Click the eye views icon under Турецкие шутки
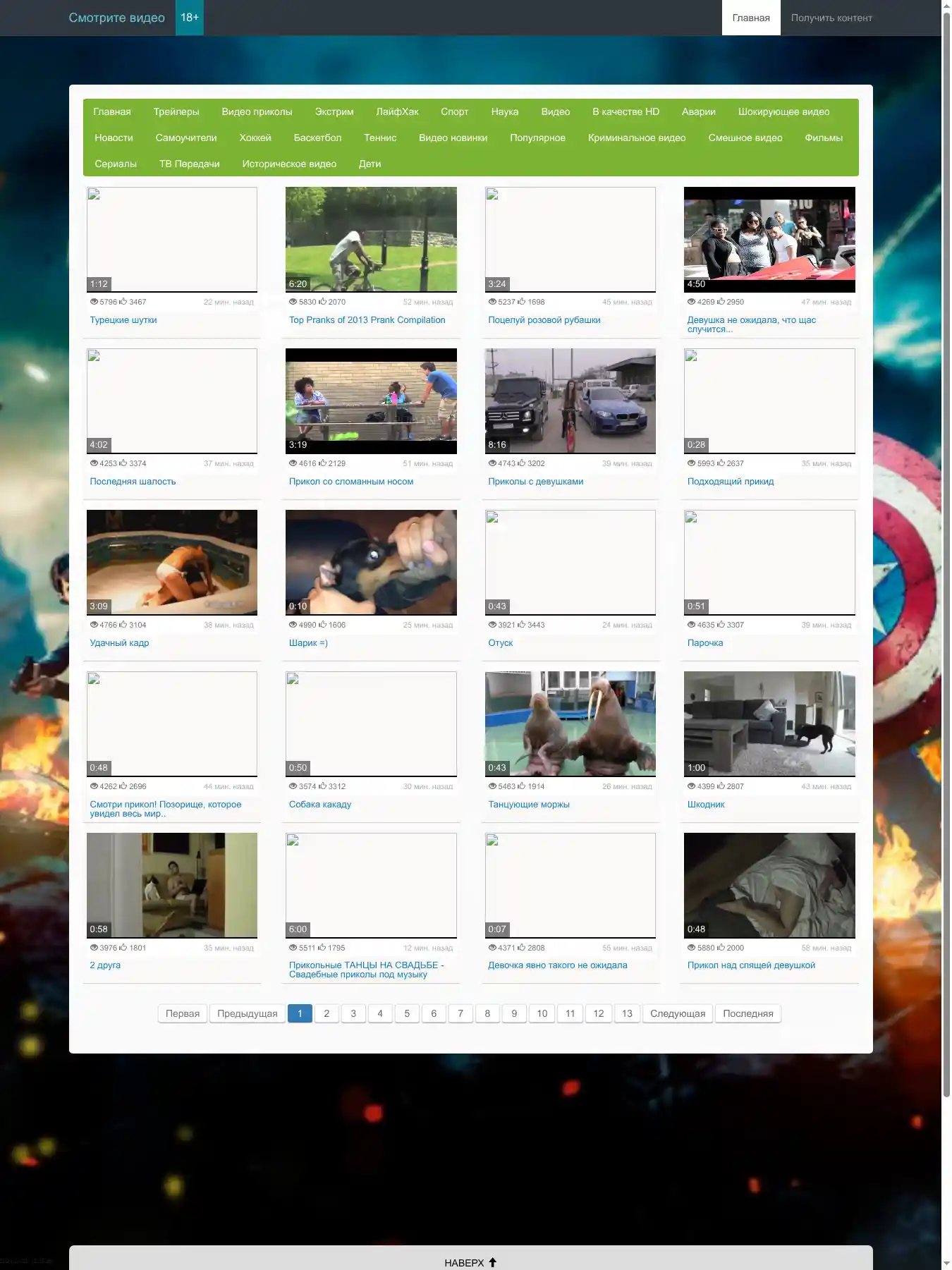The height and width of the screenshot is (1270, 952). [x=94, y=302]
